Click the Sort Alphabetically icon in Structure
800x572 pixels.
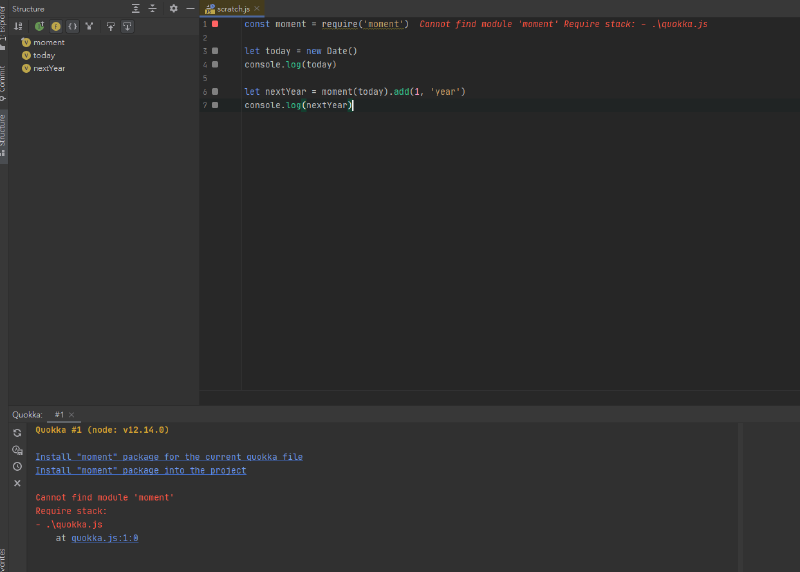pyautogui.click(x=18, y=26)
